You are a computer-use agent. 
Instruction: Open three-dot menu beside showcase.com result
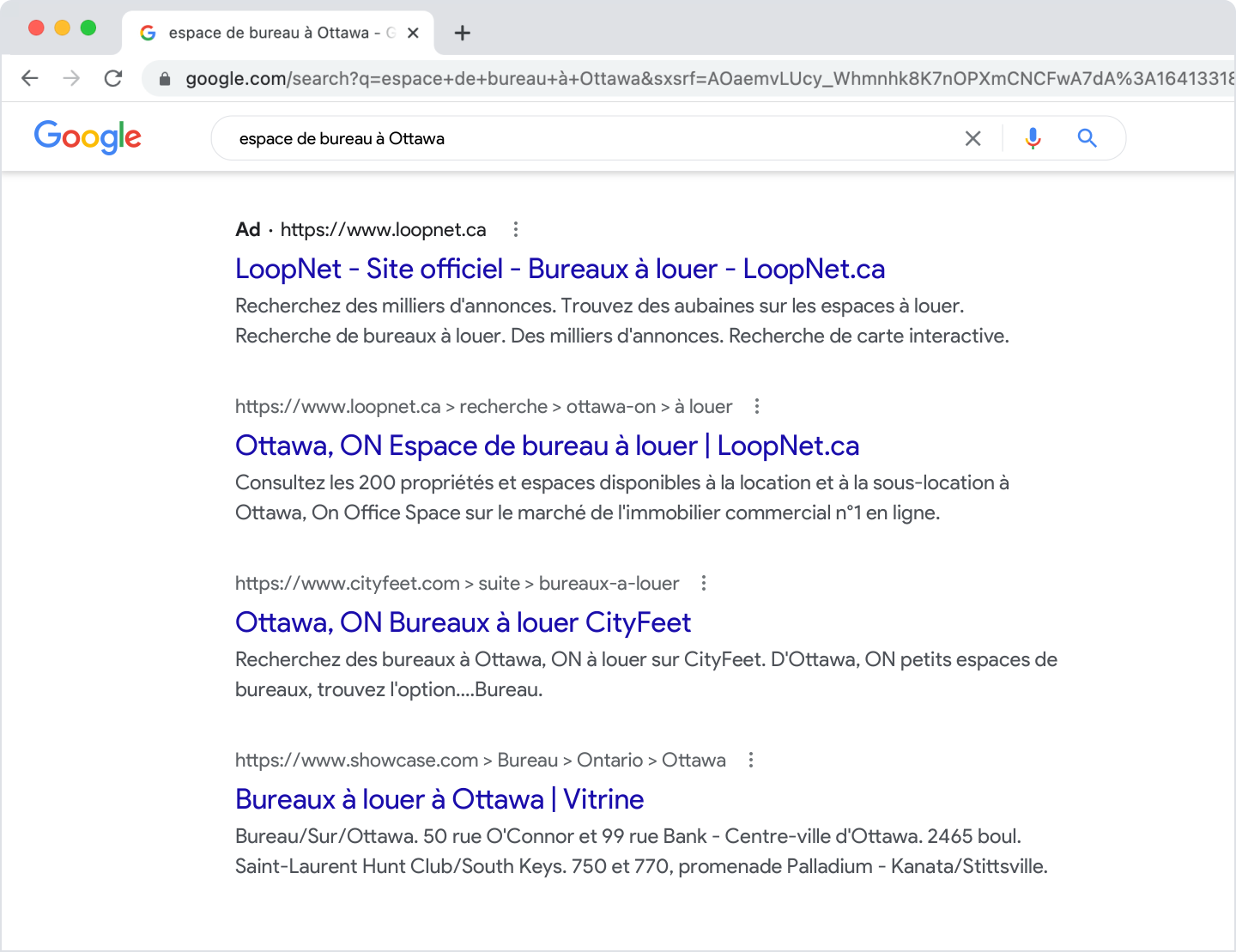[x=750, y=760]
